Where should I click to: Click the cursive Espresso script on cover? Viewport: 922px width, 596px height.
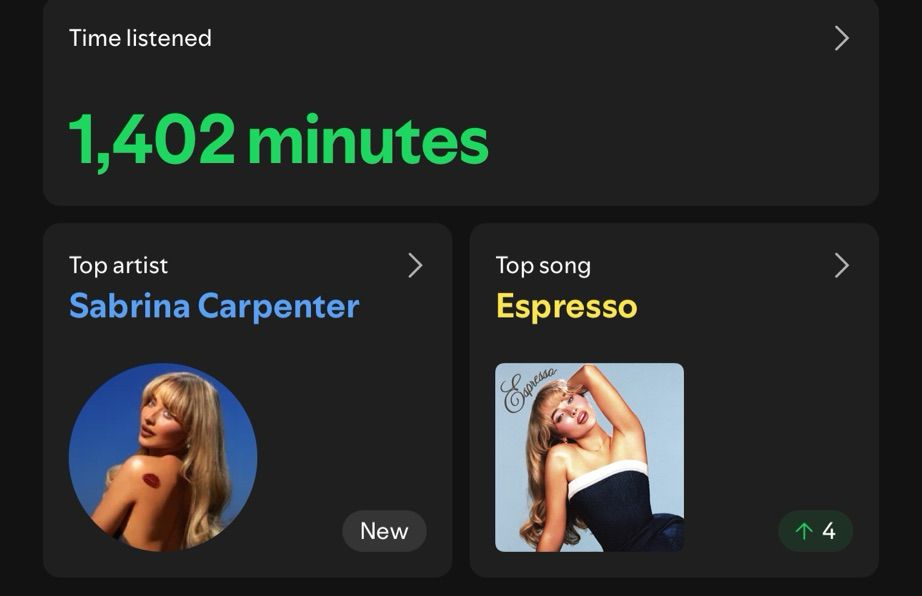[528, 389]
